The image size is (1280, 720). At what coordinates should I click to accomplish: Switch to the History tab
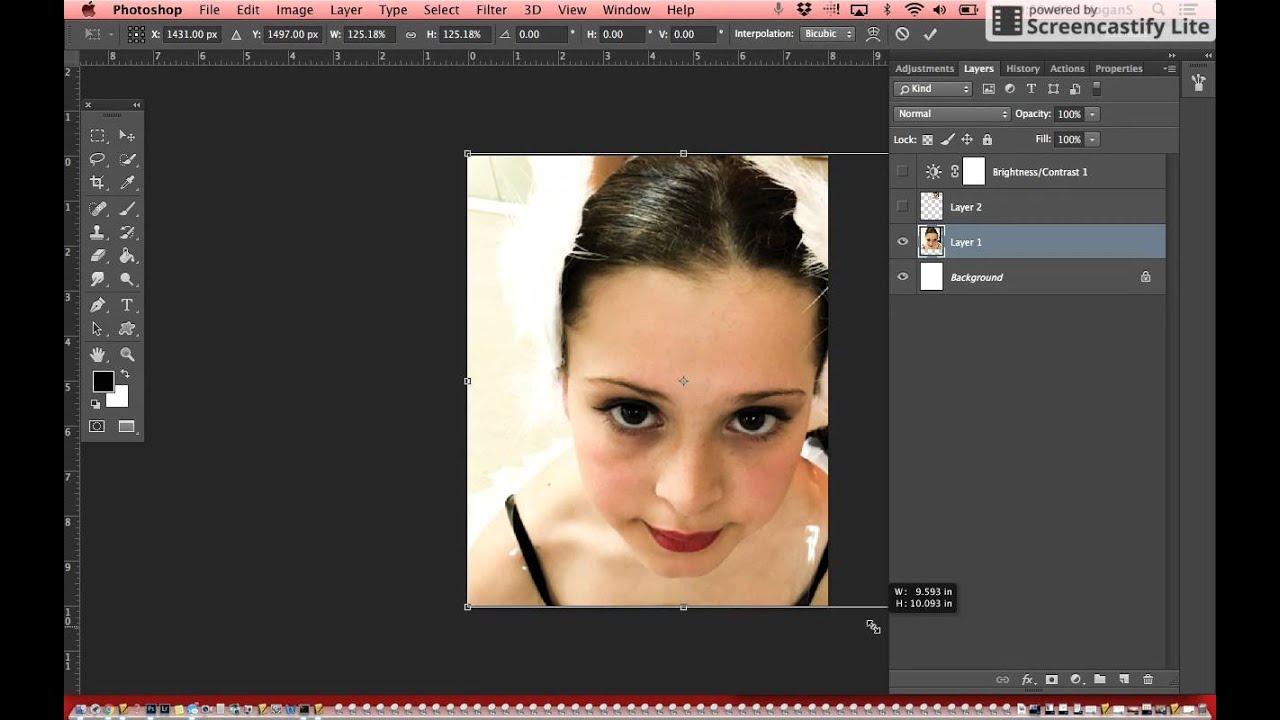pyautogui.click(x=1022, y=69)
